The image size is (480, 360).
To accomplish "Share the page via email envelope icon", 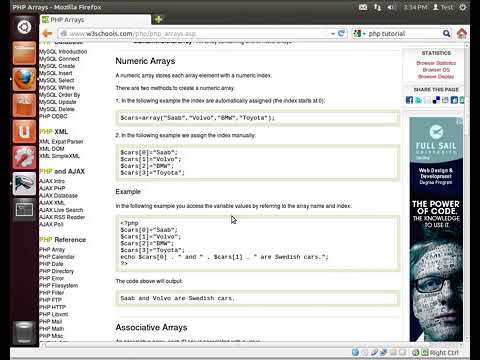I will (x=445, y=100).
